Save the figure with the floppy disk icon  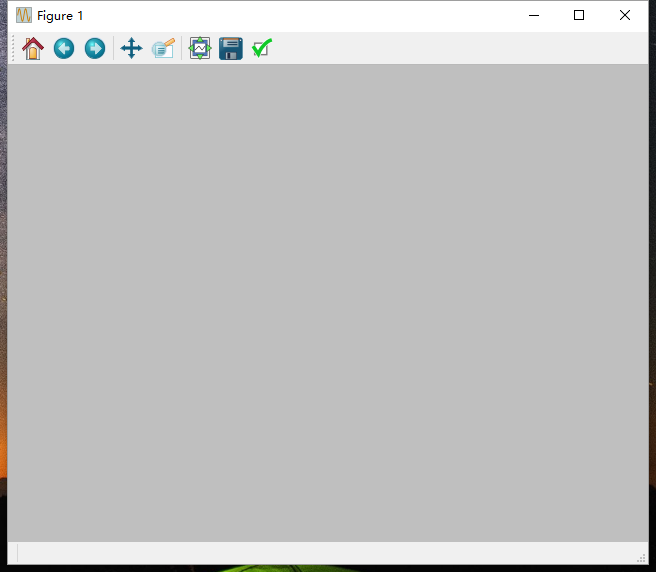click(231, 49)
